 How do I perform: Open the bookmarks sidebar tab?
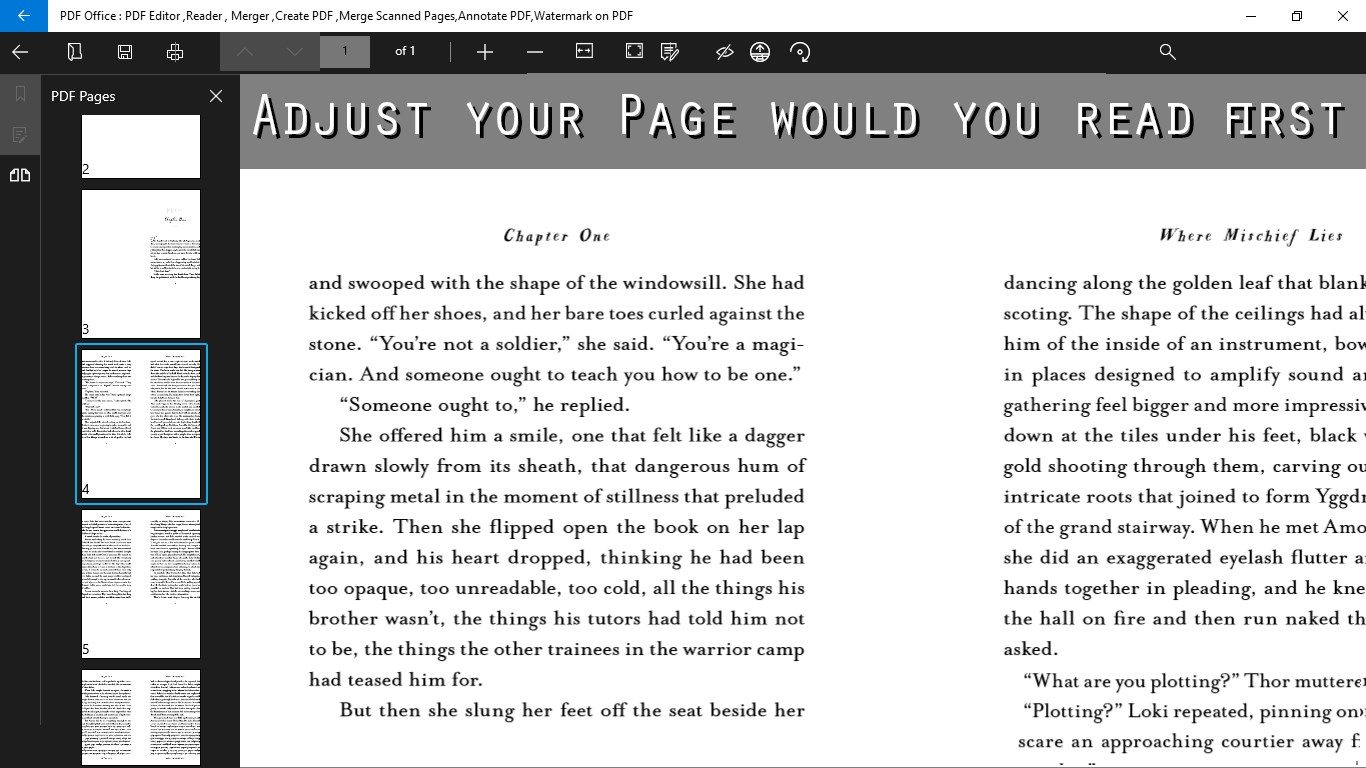(20, 94)
